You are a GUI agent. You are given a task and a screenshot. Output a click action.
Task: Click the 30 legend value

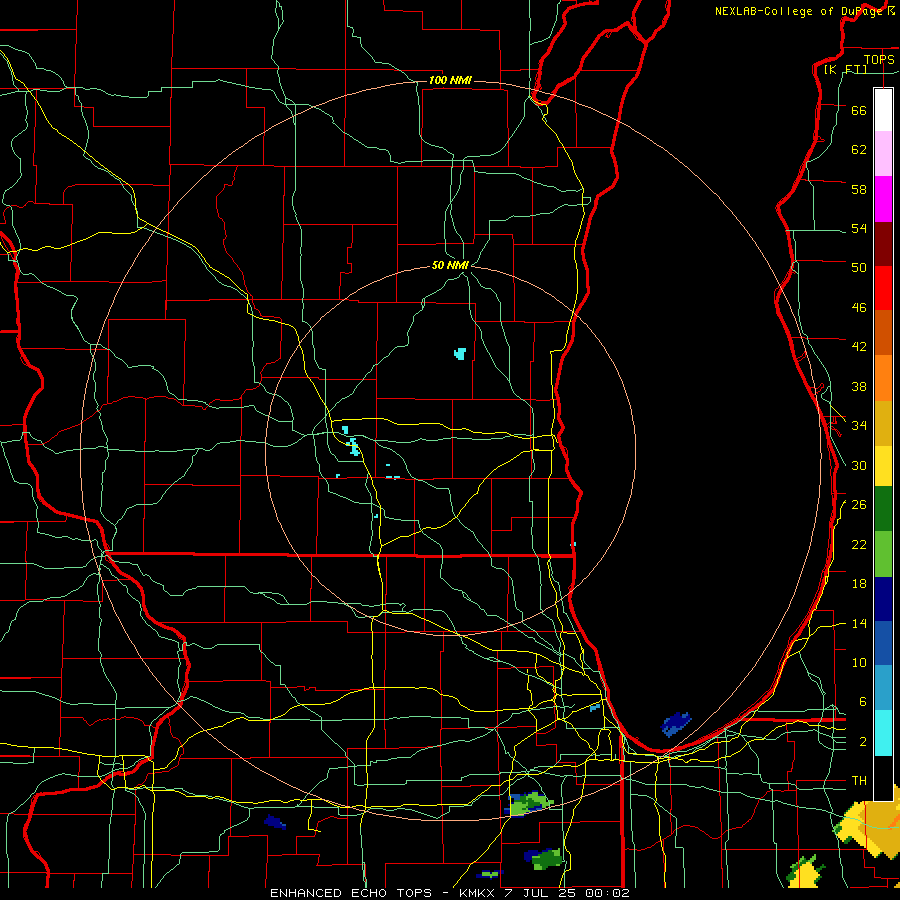[x=859, y=465]
